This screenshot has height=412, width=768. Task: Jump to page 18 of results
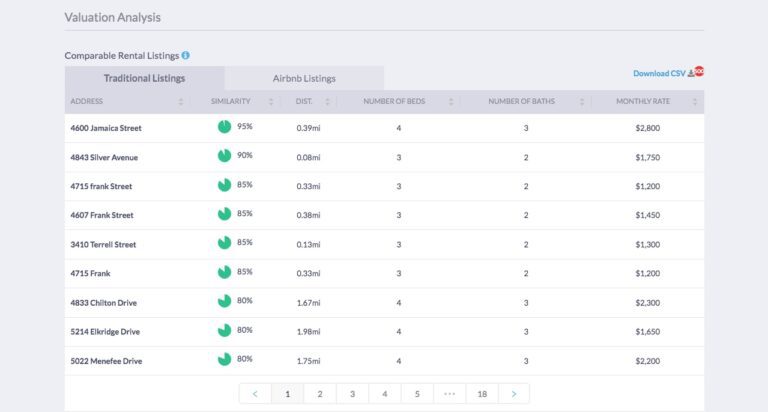pos(482,394)
